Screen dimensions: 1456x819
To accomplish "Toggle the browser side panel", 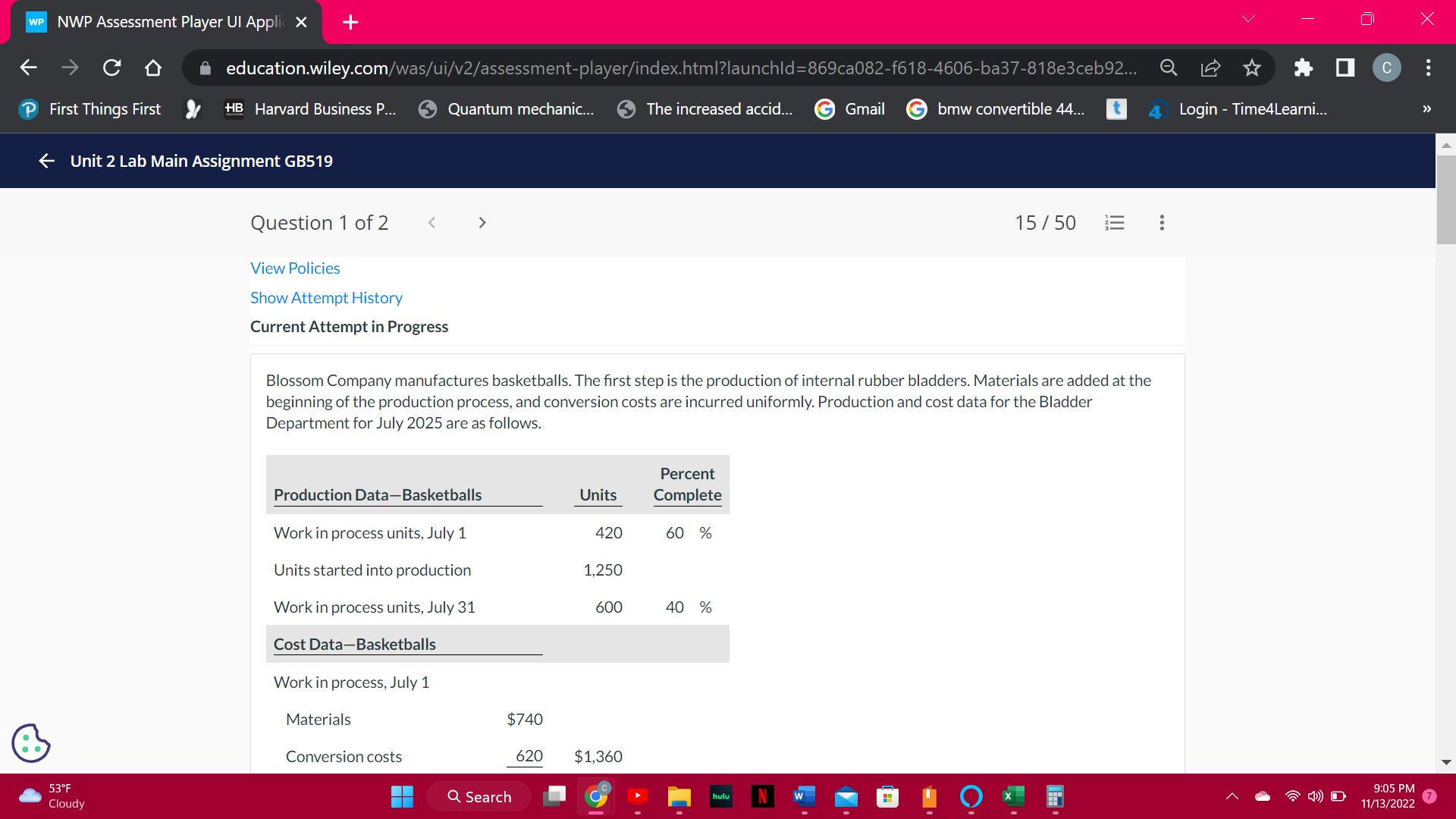I will tap(1345, 68).
